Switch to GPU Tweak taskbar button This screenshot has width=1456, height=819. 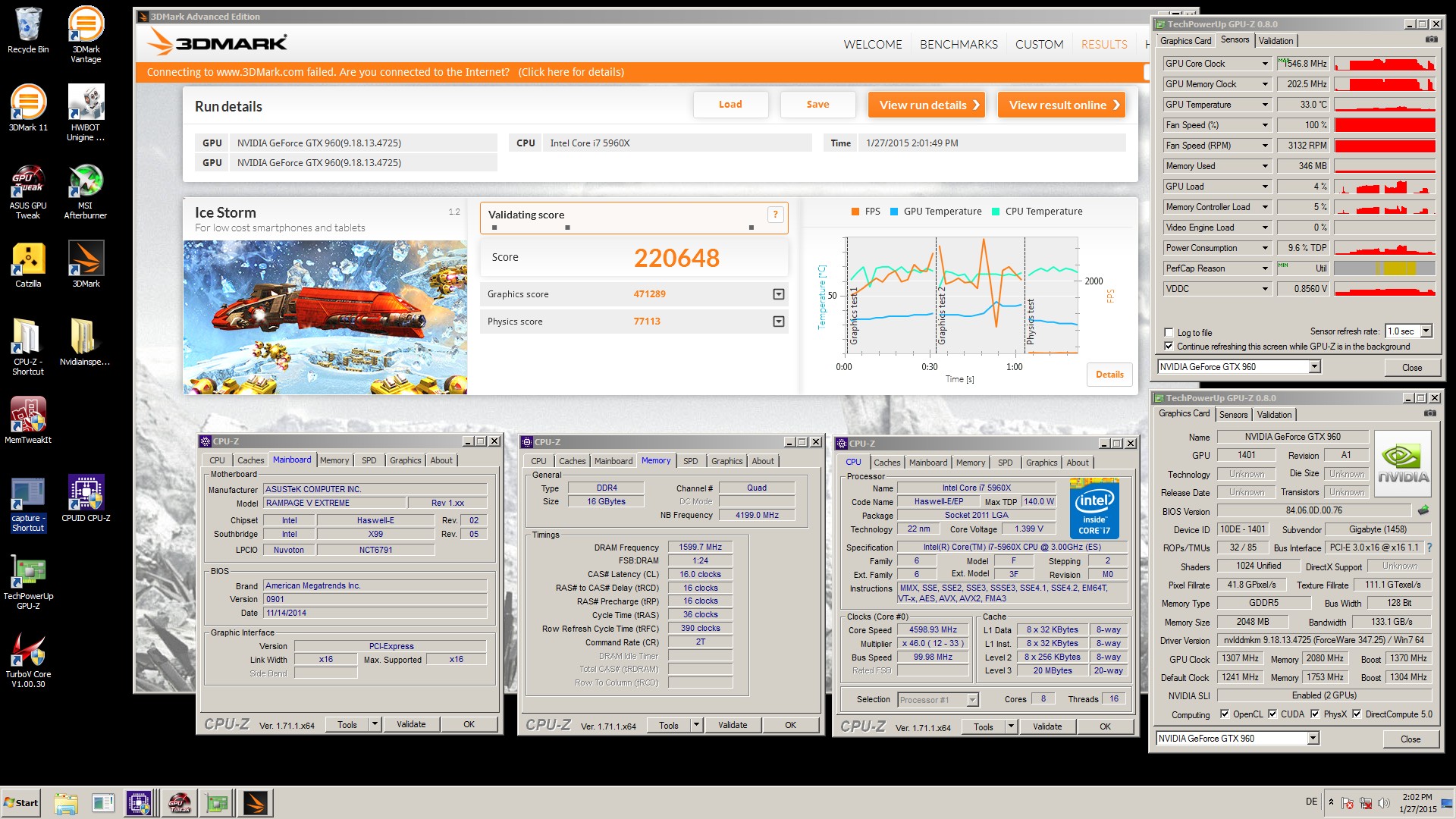179,803
